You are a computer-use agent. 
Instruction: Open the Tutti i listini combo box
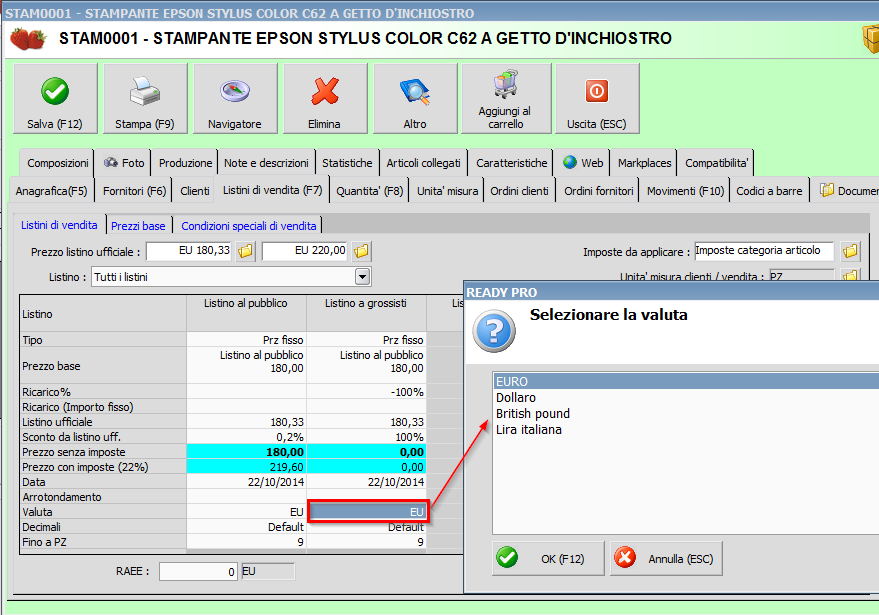tap(231, 277)
